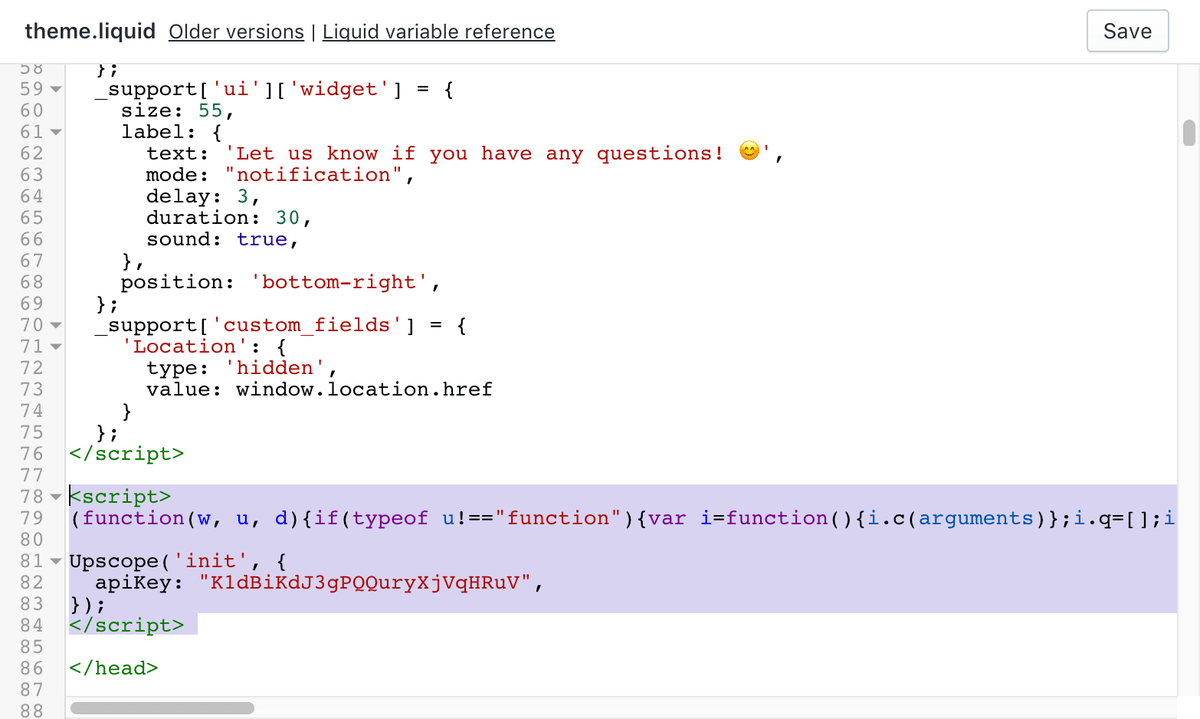This screenshot has width=1200, height=719.
Task: Click window.location.href on line 73
Action: point(365,389)
